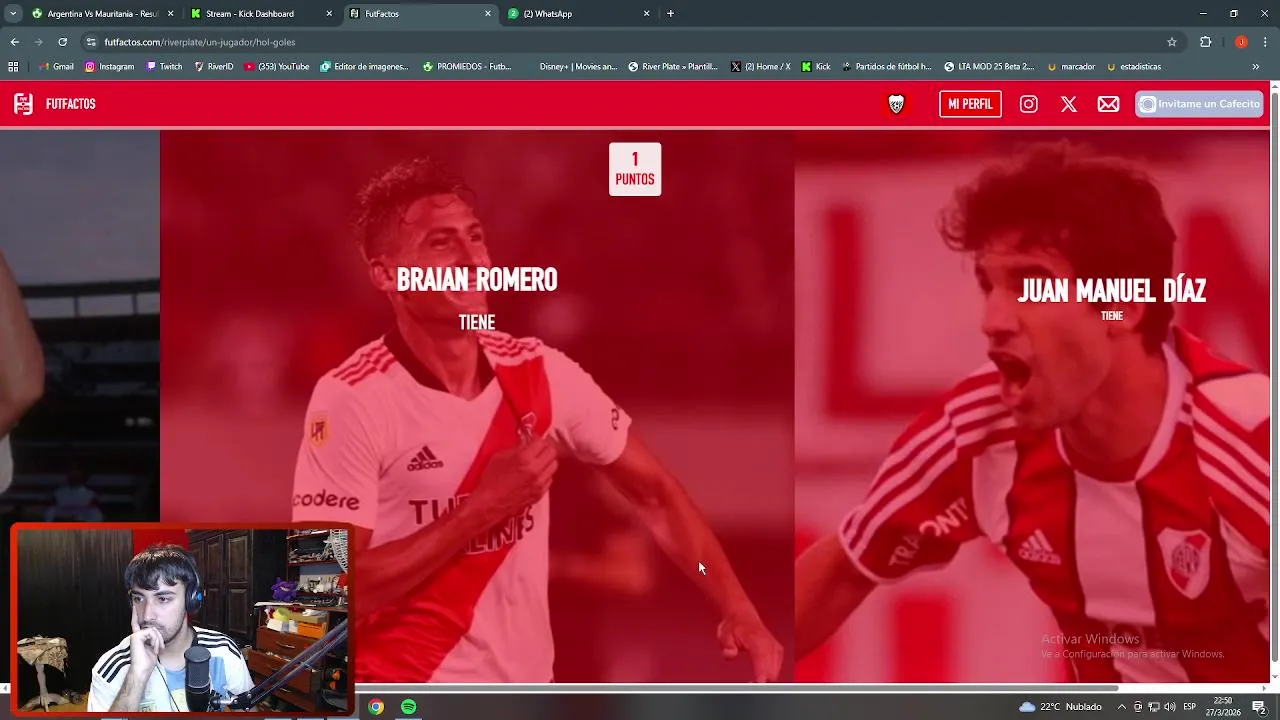Close the FutFactos tab
1280x720 pixels.
488,14
